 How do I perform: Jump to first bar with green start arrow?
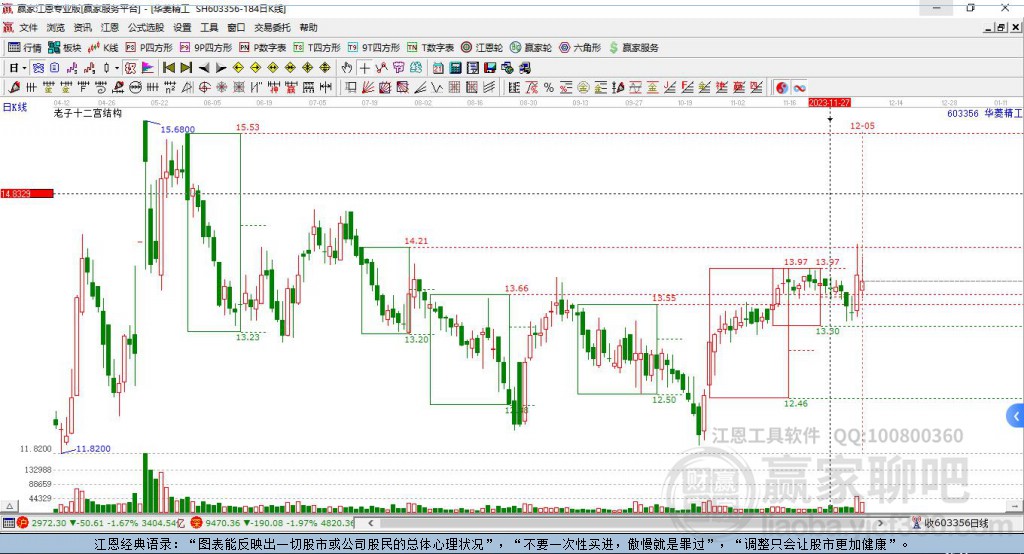pos(168,68)
